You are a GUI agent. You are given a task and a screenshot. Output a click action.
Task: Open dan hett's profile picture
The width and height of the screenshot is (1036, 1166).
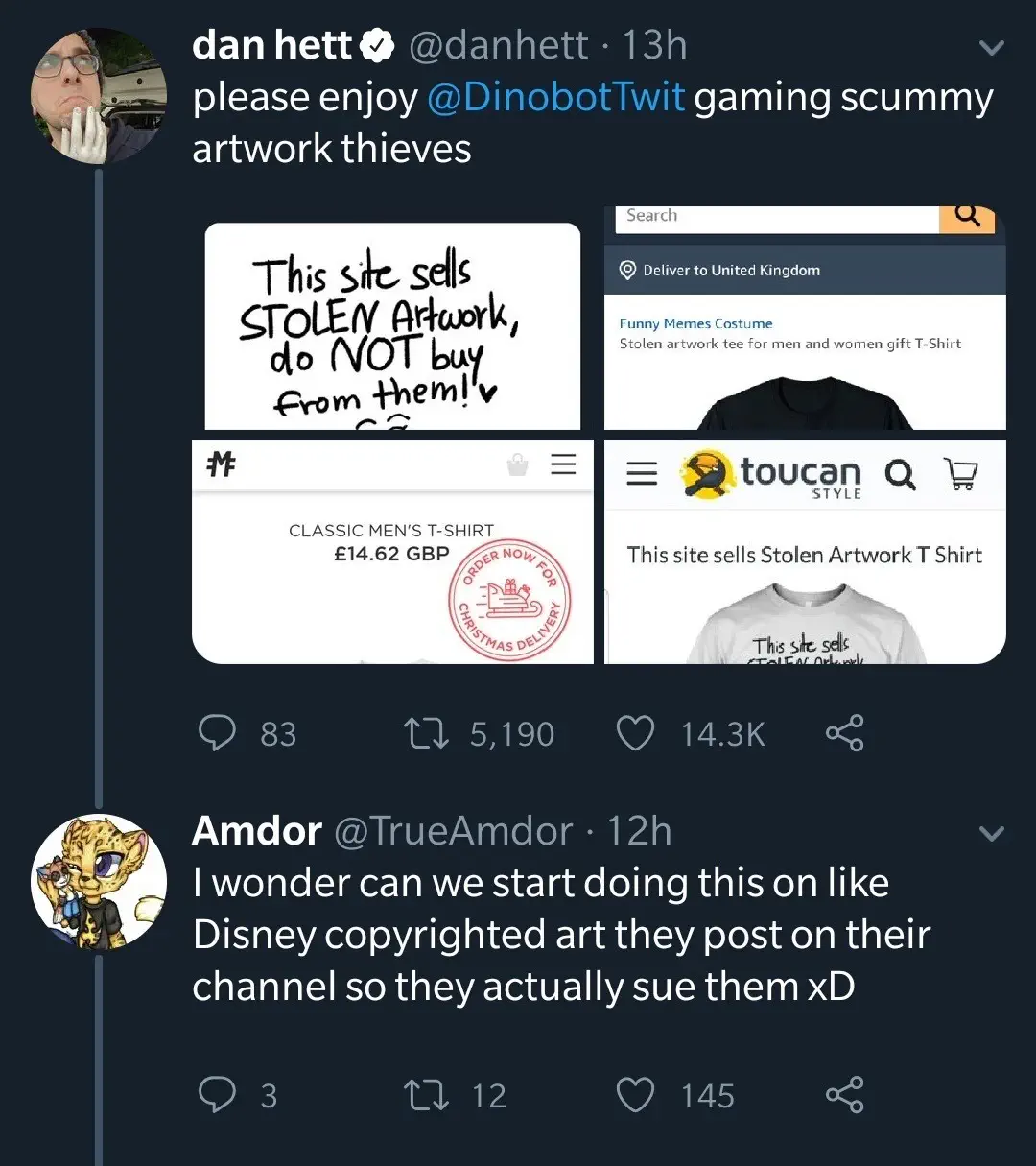(x=99, y=96)
